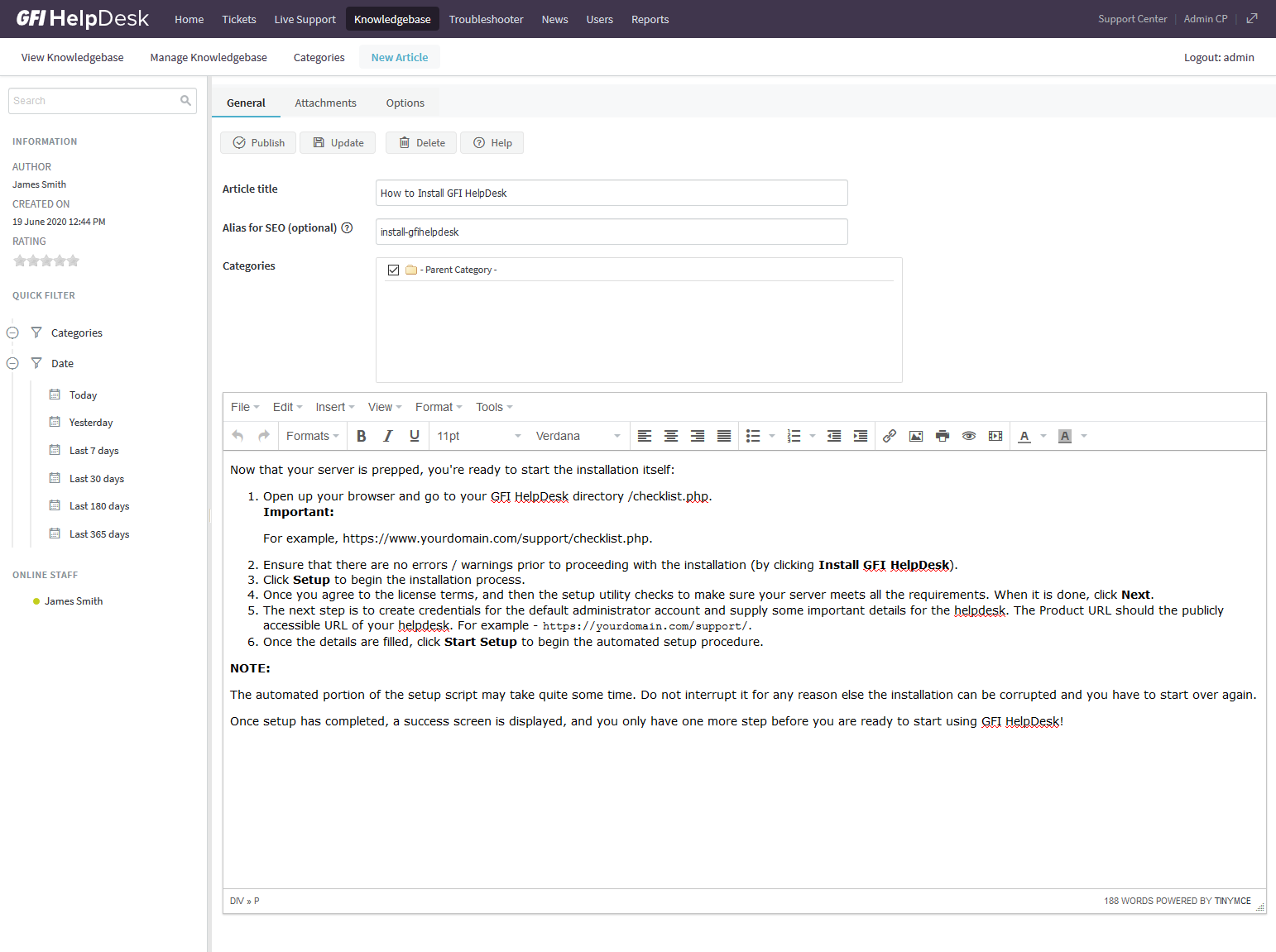Justify the text

pos(724,436)
